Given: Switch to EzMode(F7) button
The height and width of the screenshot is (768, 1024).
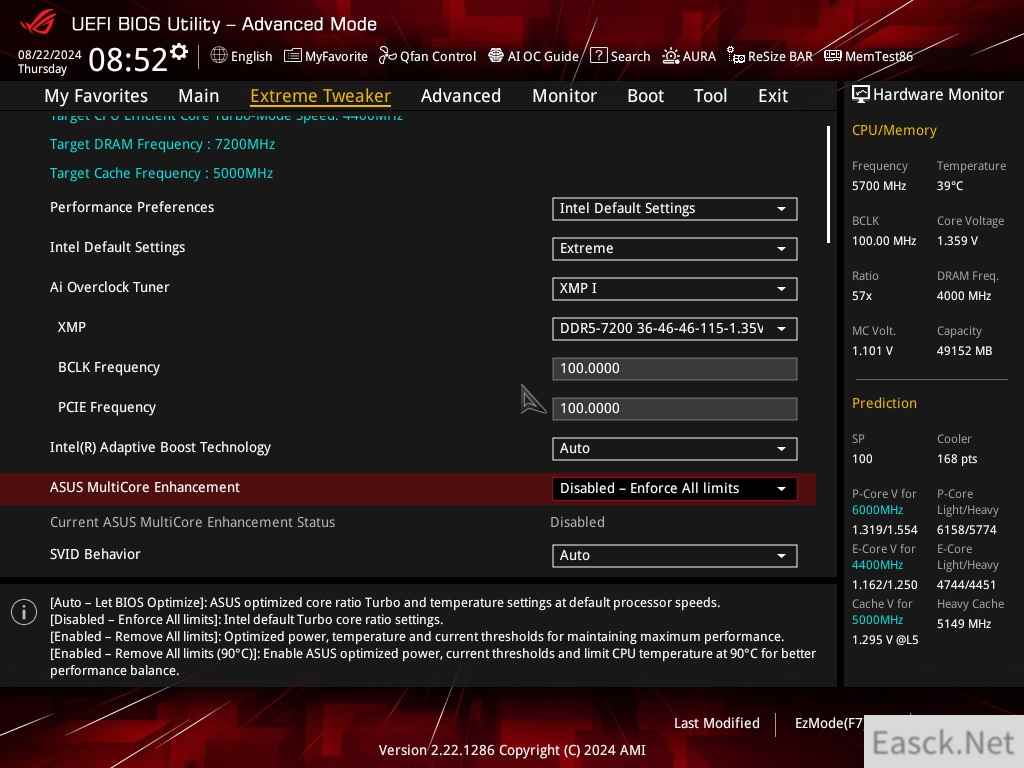Looking at the screenshot, I should [x=829, y=723].
